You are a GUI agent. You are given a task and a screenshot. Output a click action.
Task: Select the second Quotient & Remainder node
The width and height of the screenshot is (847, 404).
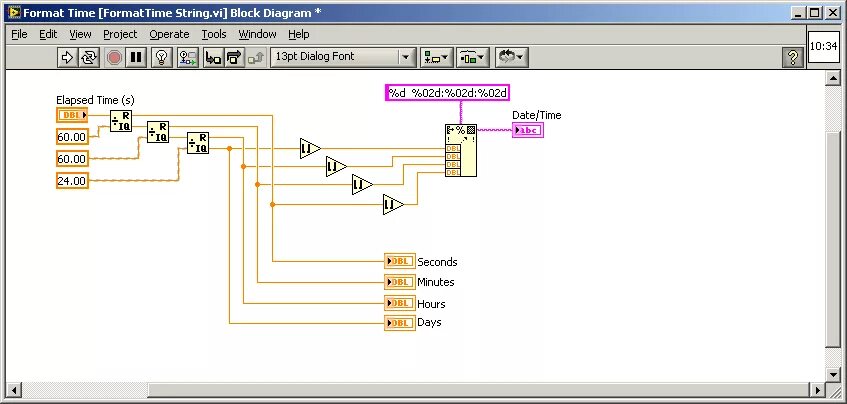pyautogui.click(x=158, y=132)
